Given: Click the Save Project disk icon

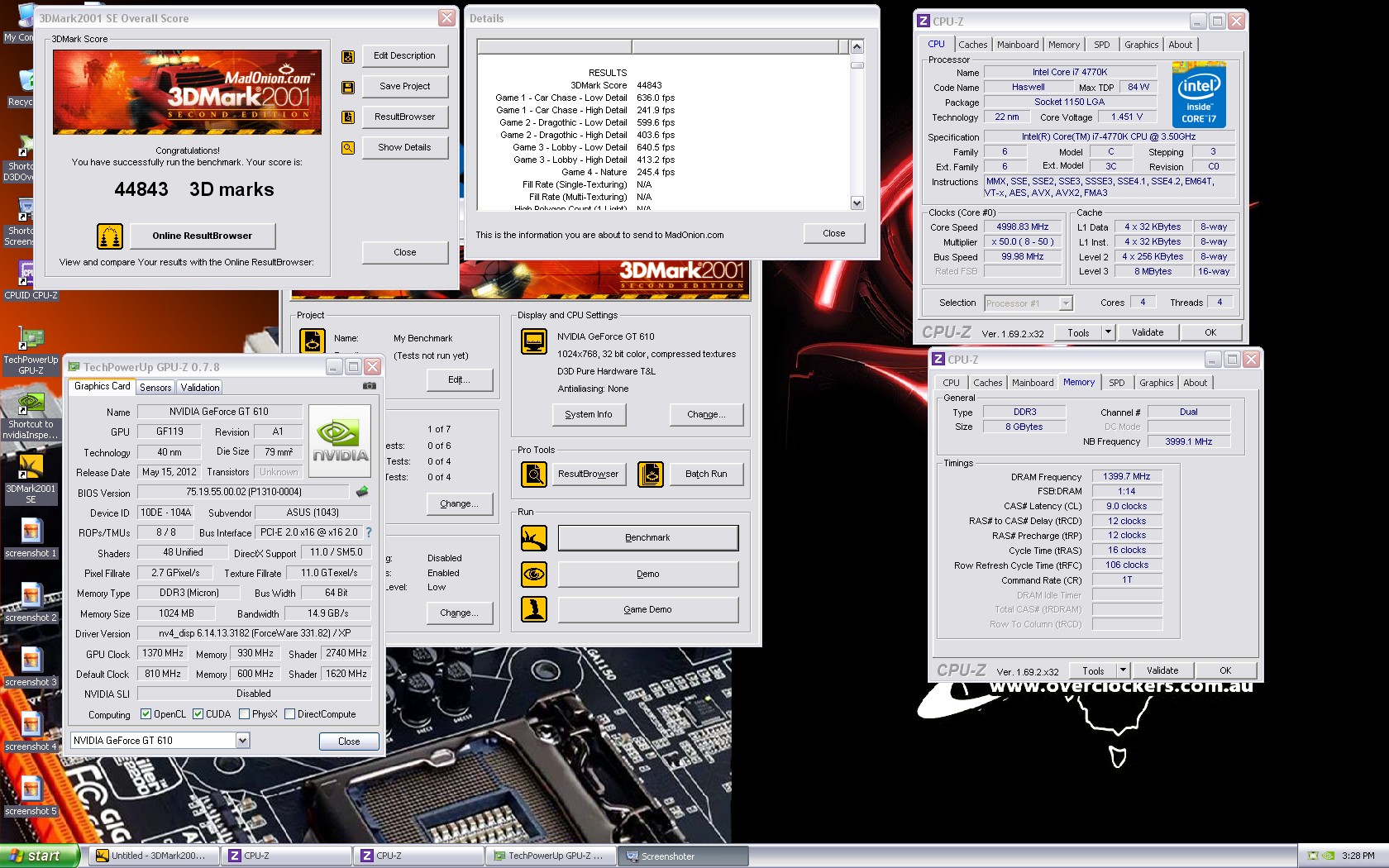Looking at the screenshot, I should pos(348,87).
